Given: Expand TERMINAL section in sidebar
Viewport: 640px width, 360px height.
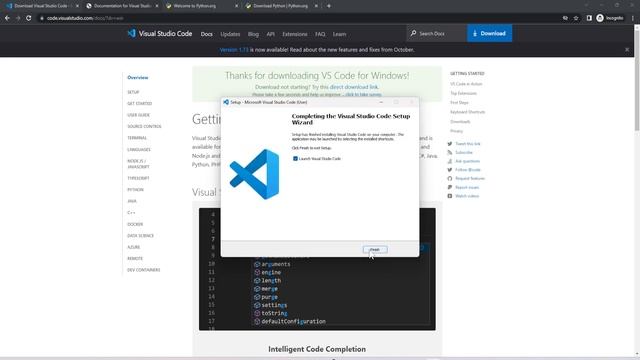Looking at the screenshot, I should click(x=137, y=138).
